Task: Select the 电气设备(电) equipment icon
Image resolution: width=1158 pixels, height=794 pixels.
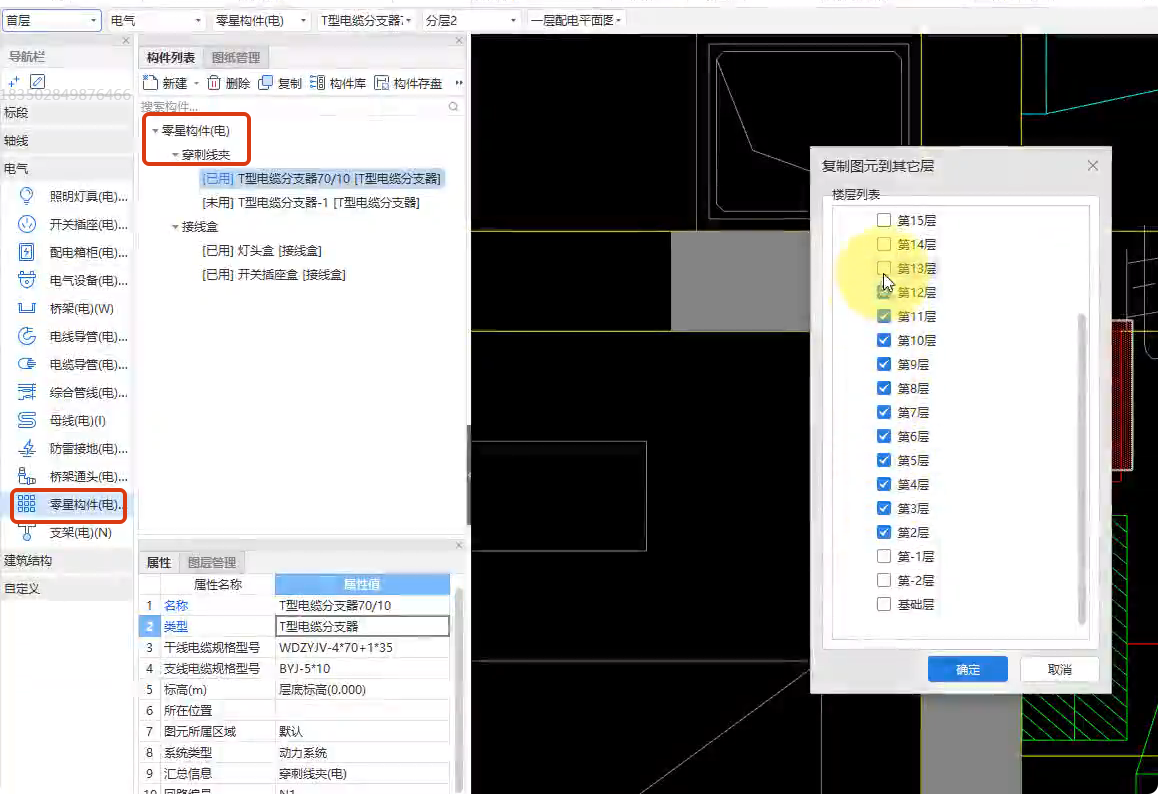Action: (27, 280)
